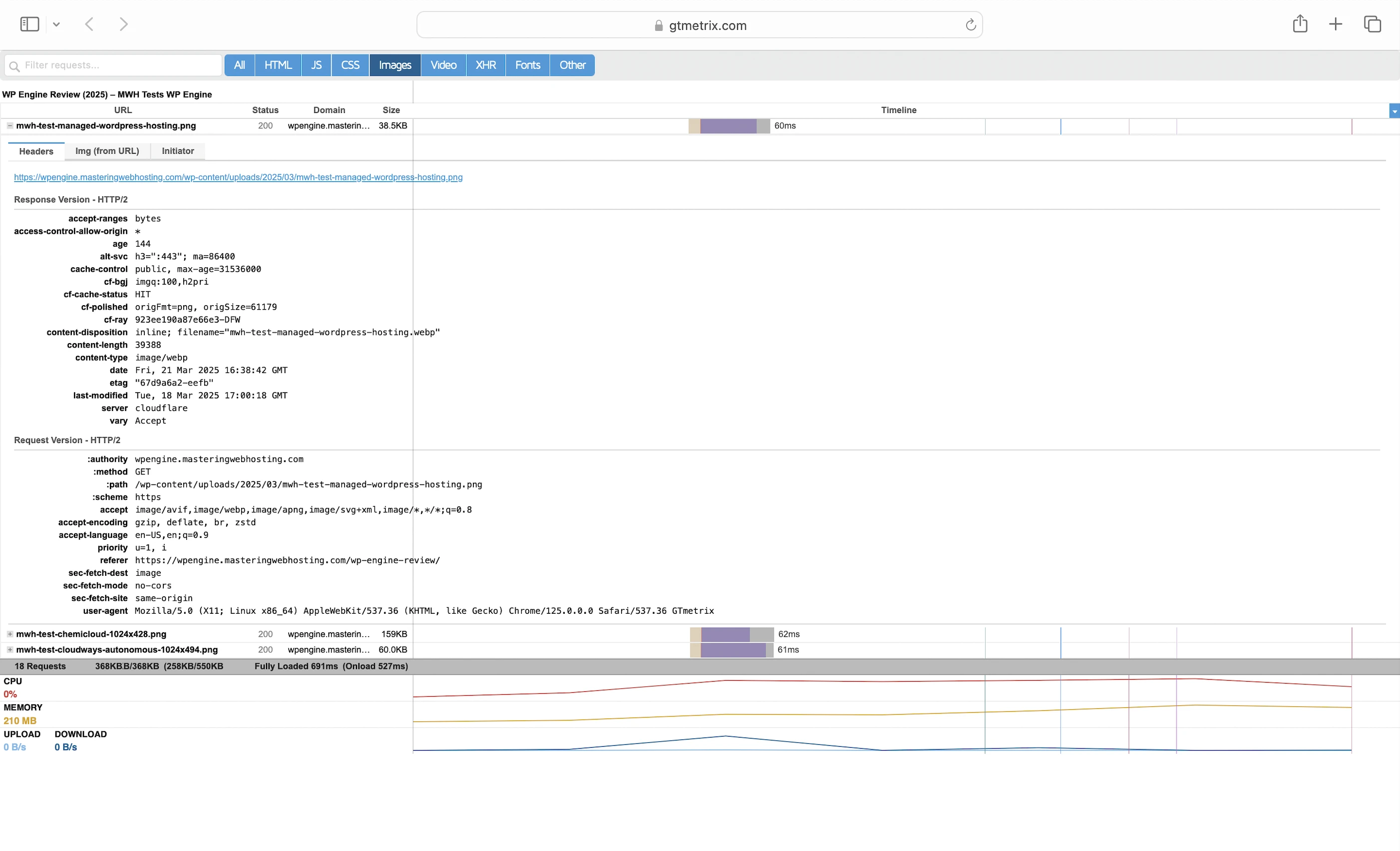
Task: Click the Filter requests input field
Action: point(119,65)
